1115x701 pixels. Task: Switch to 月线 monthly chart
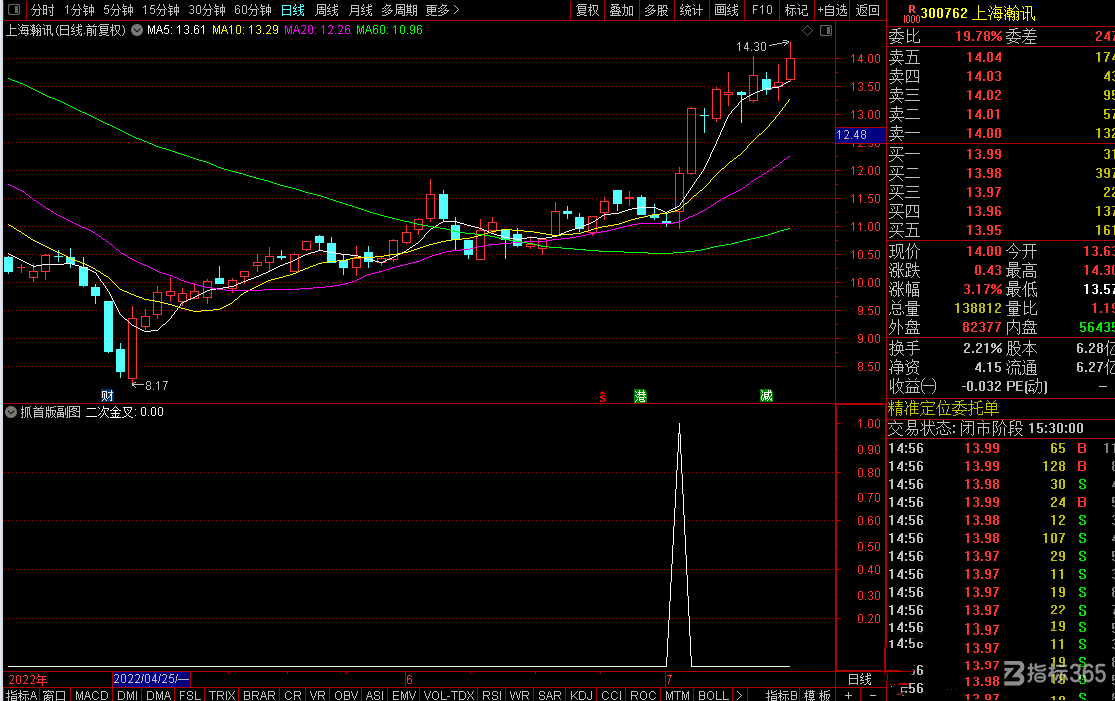[x=361, y=10]
